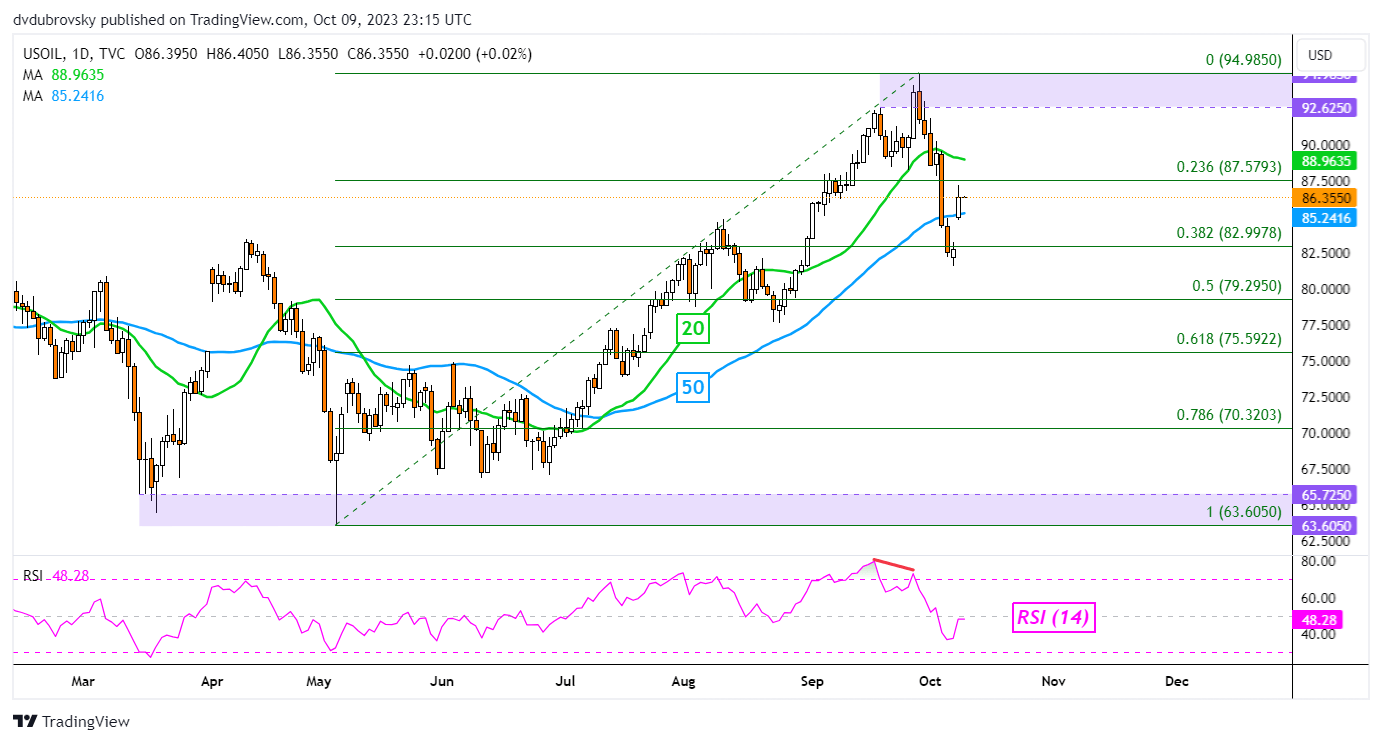Click the May label on time axis
Screen dimensions: 1382x743
tap(319, 681)
